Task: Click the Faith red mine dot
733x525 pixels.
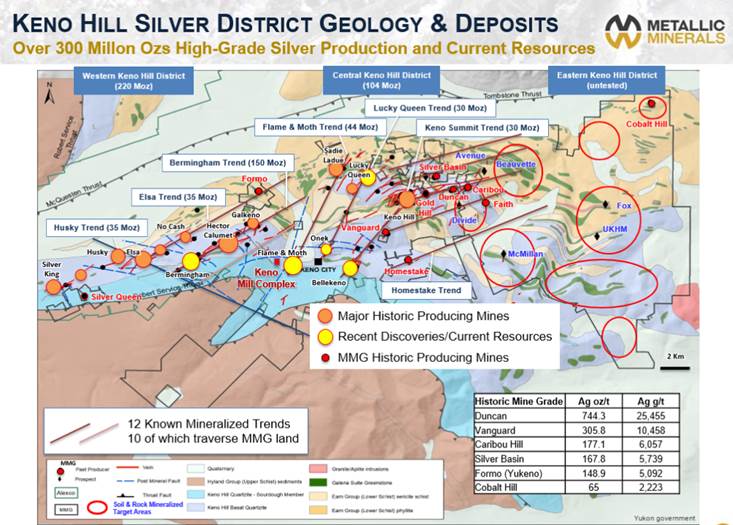Action: click(x=486, y=203)
